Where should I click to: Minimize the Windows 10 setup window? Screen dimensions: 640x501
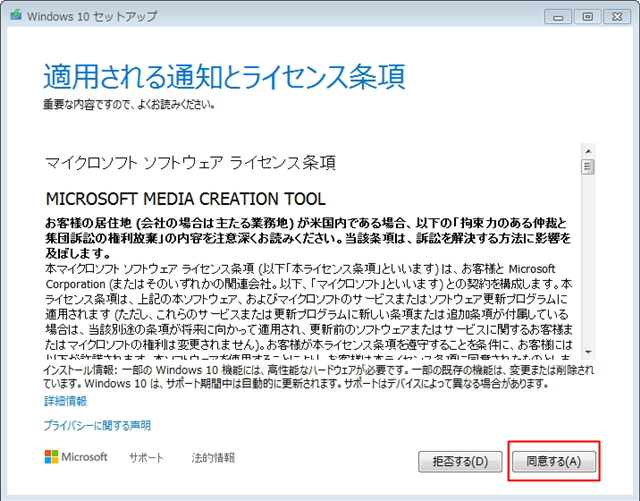click(x=558, y=17)
